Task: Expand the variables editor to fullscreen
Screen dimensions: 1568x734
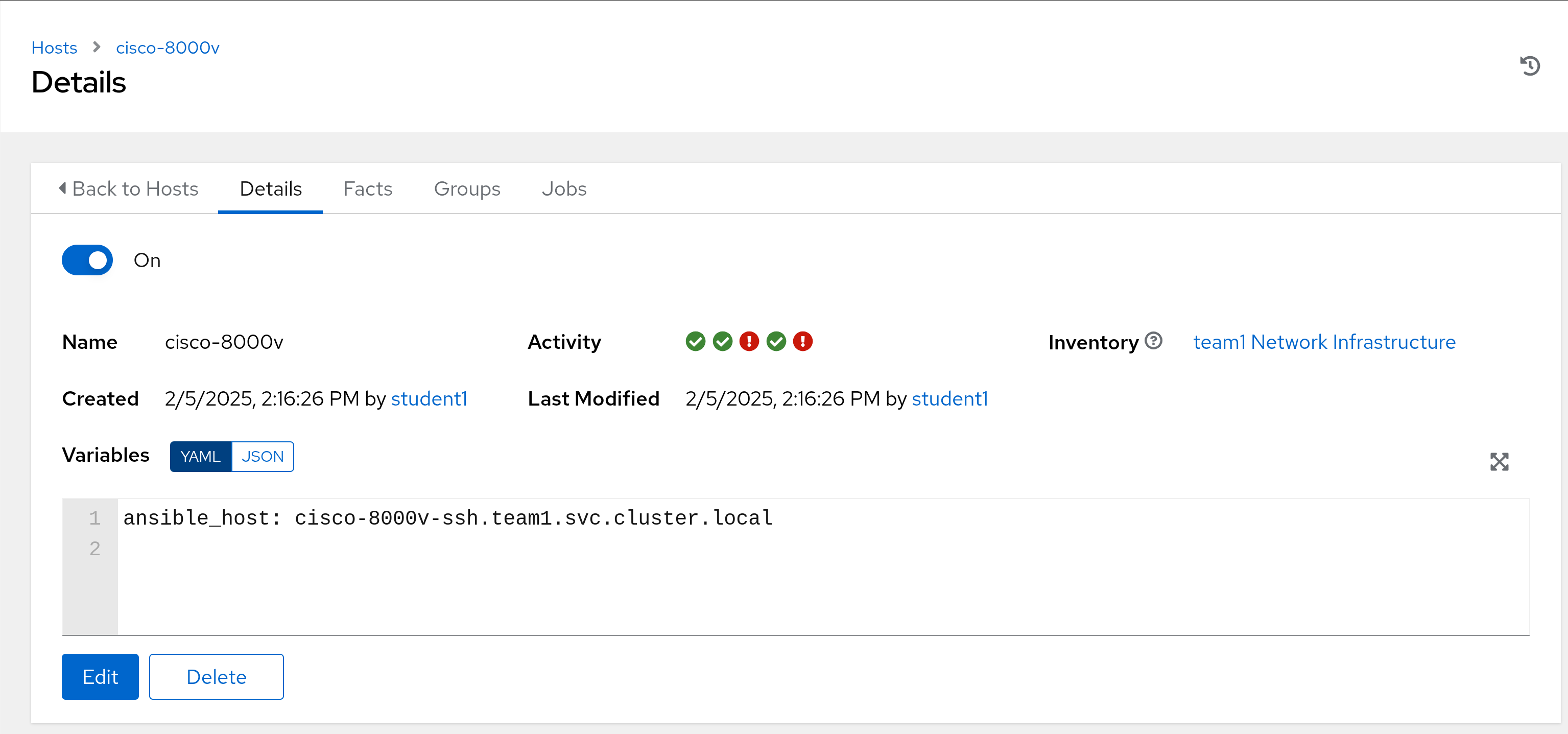Action: (1499, 462)
